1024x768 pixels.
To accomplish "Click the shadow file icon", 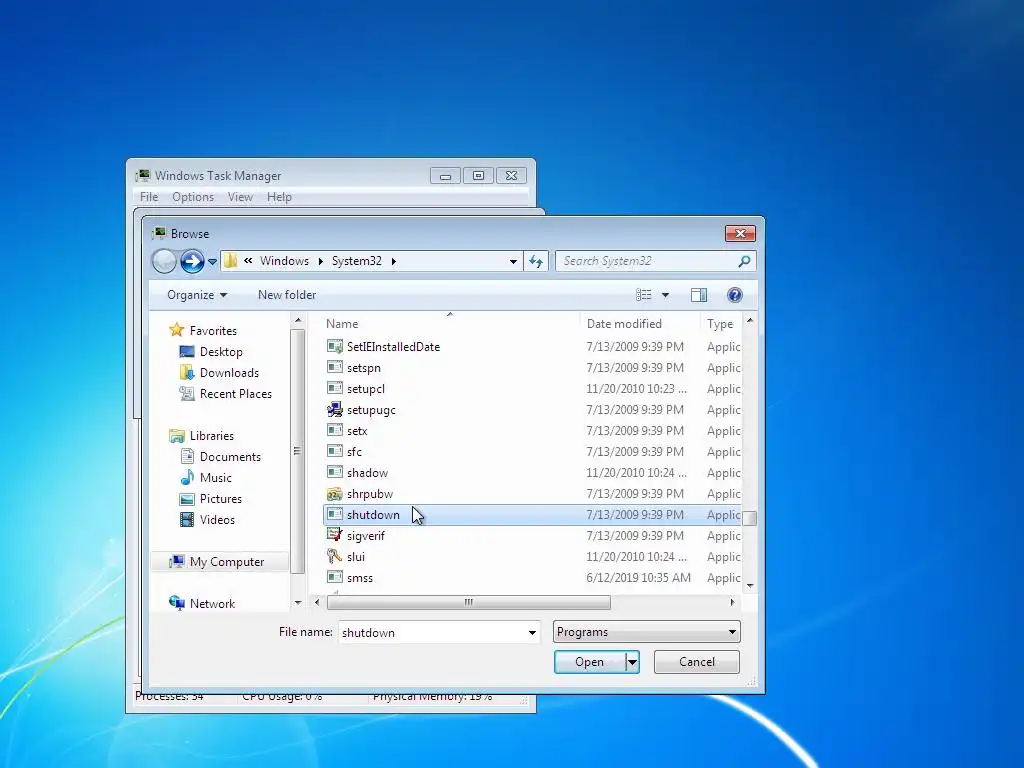I will (334, 472).
